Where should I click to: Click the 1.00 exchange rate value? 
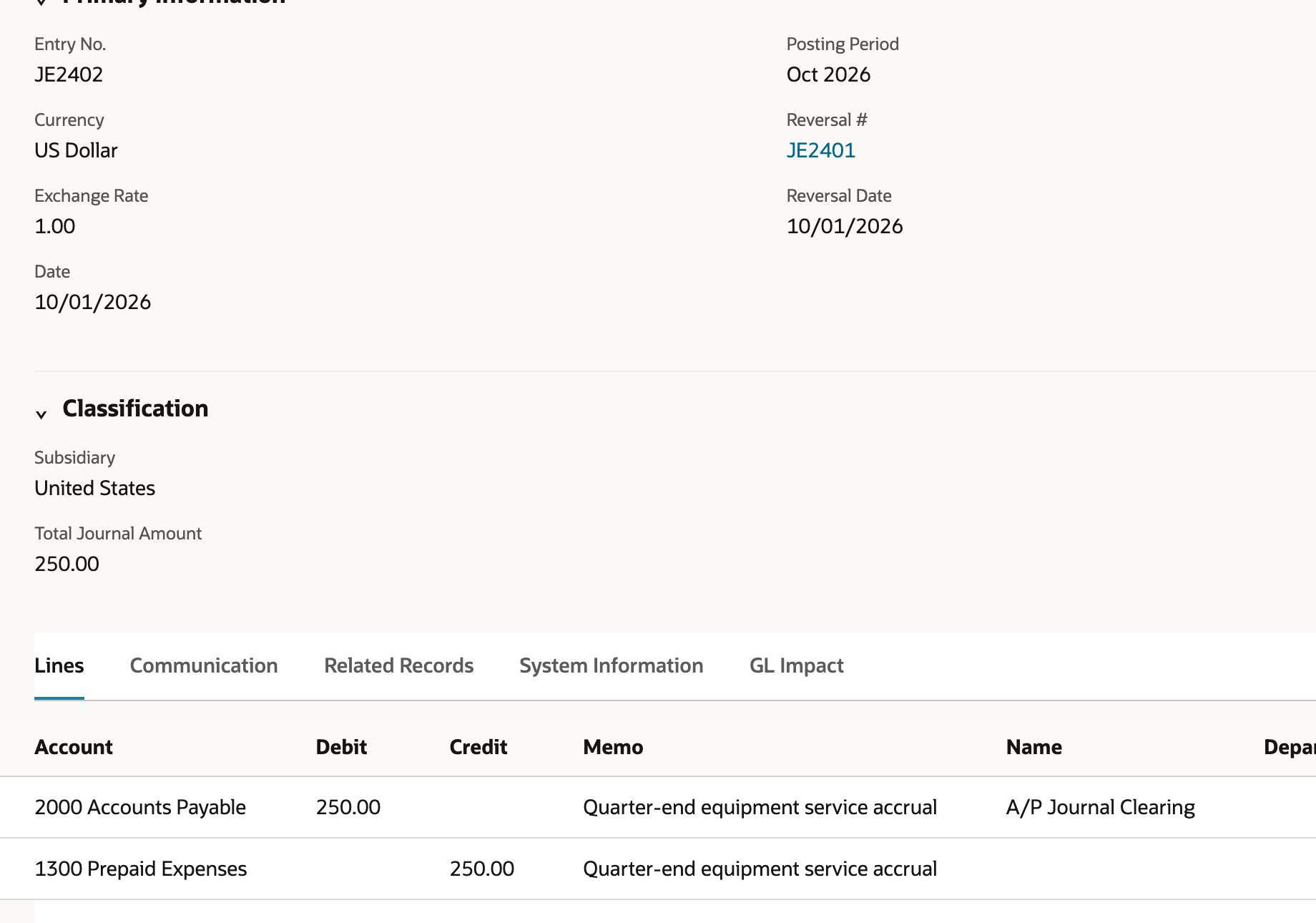(x=55, y=226)
